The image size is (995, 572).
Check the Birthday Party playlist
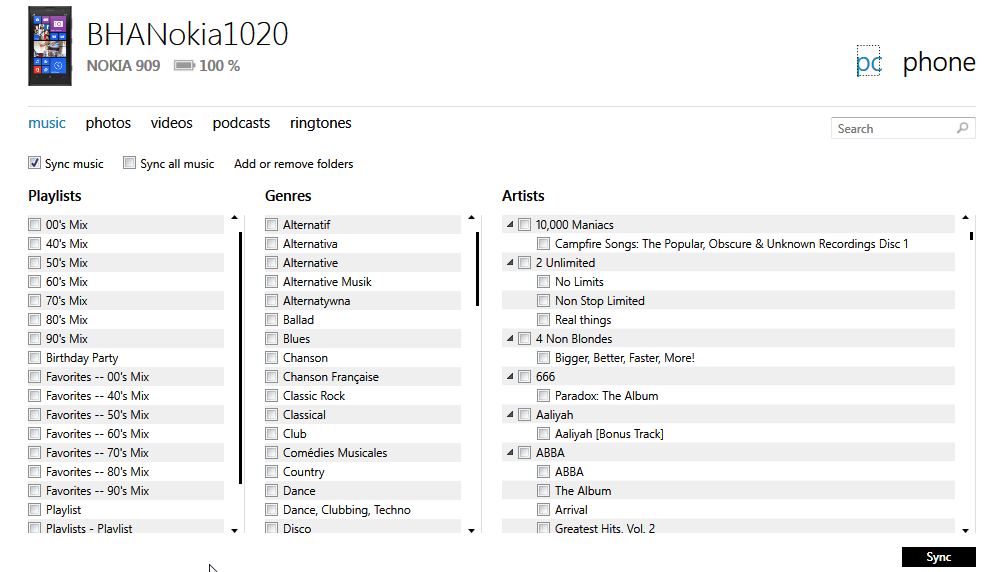(35, 358)
